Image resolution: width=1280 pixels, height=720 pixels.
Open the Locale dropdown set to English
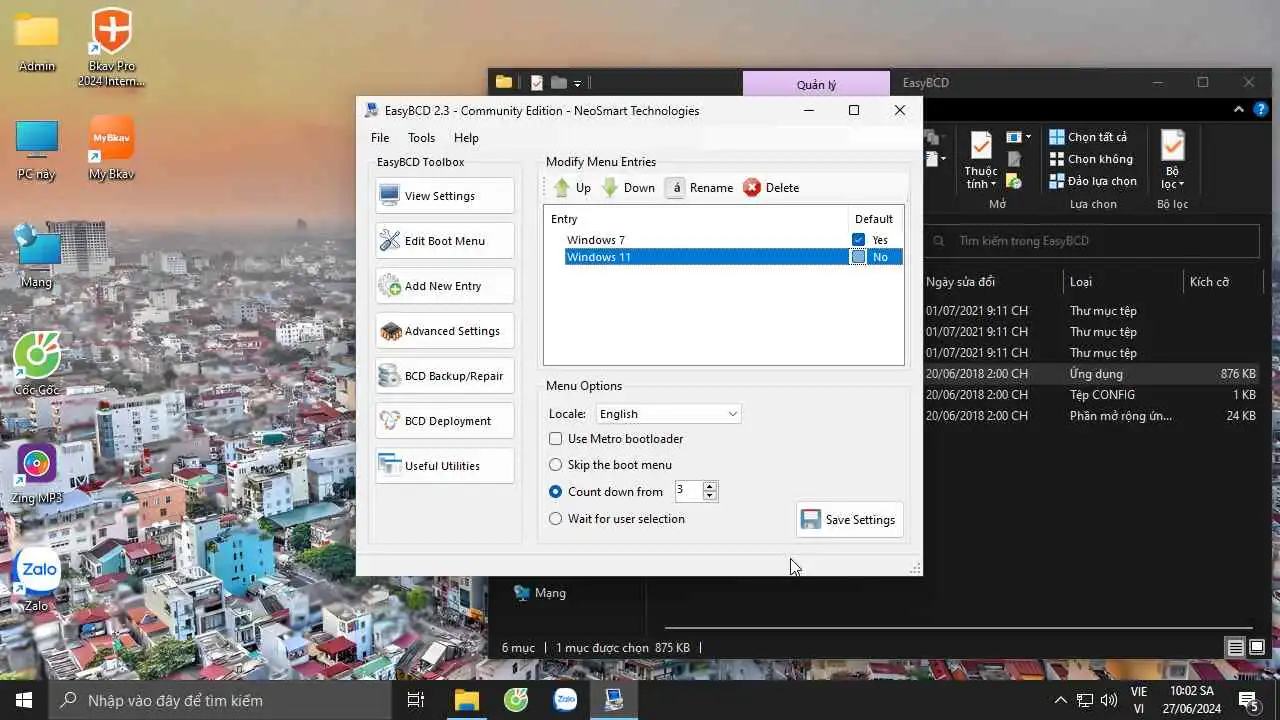(x=668, y=414)
